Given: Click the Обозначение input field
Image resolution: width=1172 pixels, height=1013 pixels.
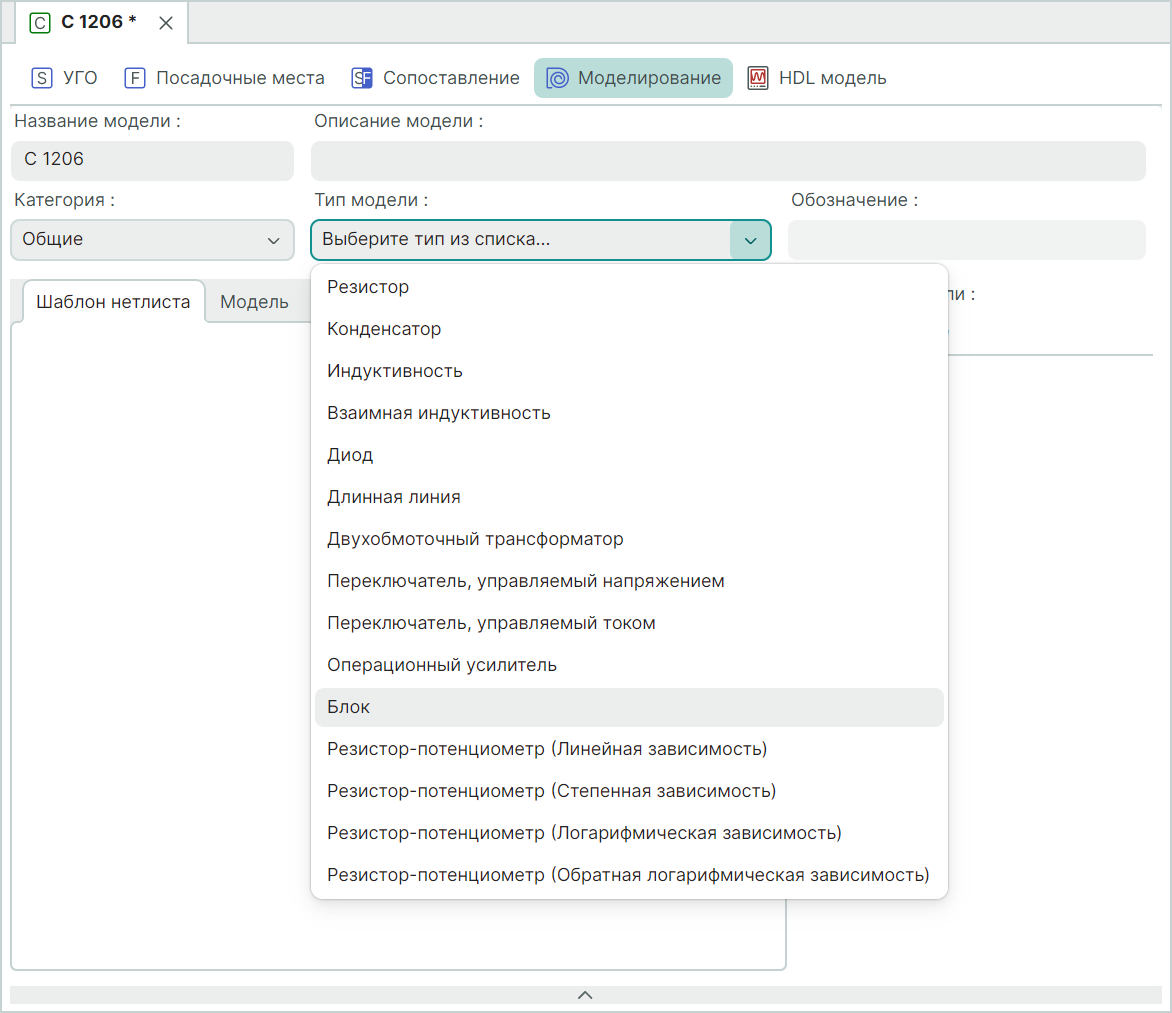Looking at the screenshot, I should click(x=966, y=240).
